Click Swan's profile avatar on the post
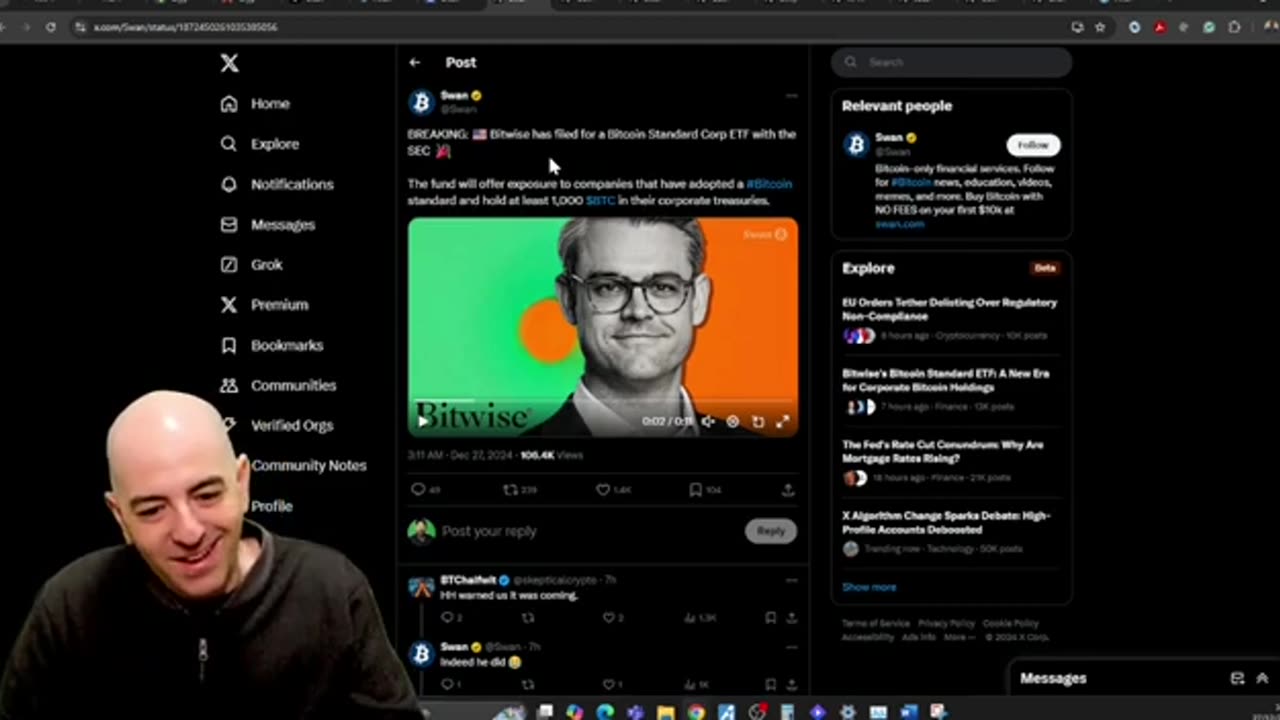This screenshot has height=720, width=1280. (421, 102)
